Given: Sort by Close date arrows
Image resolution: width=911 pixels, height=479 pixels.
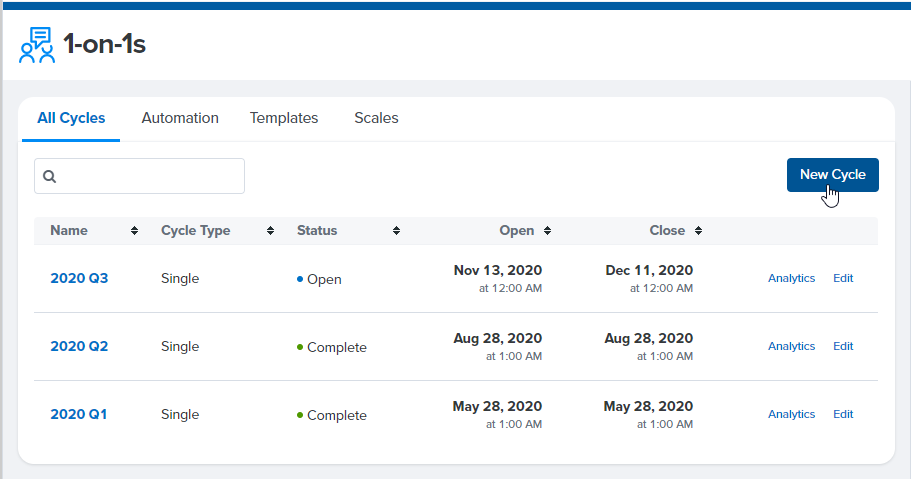Looking at the screenshot, I should click(x=698, y=231).
